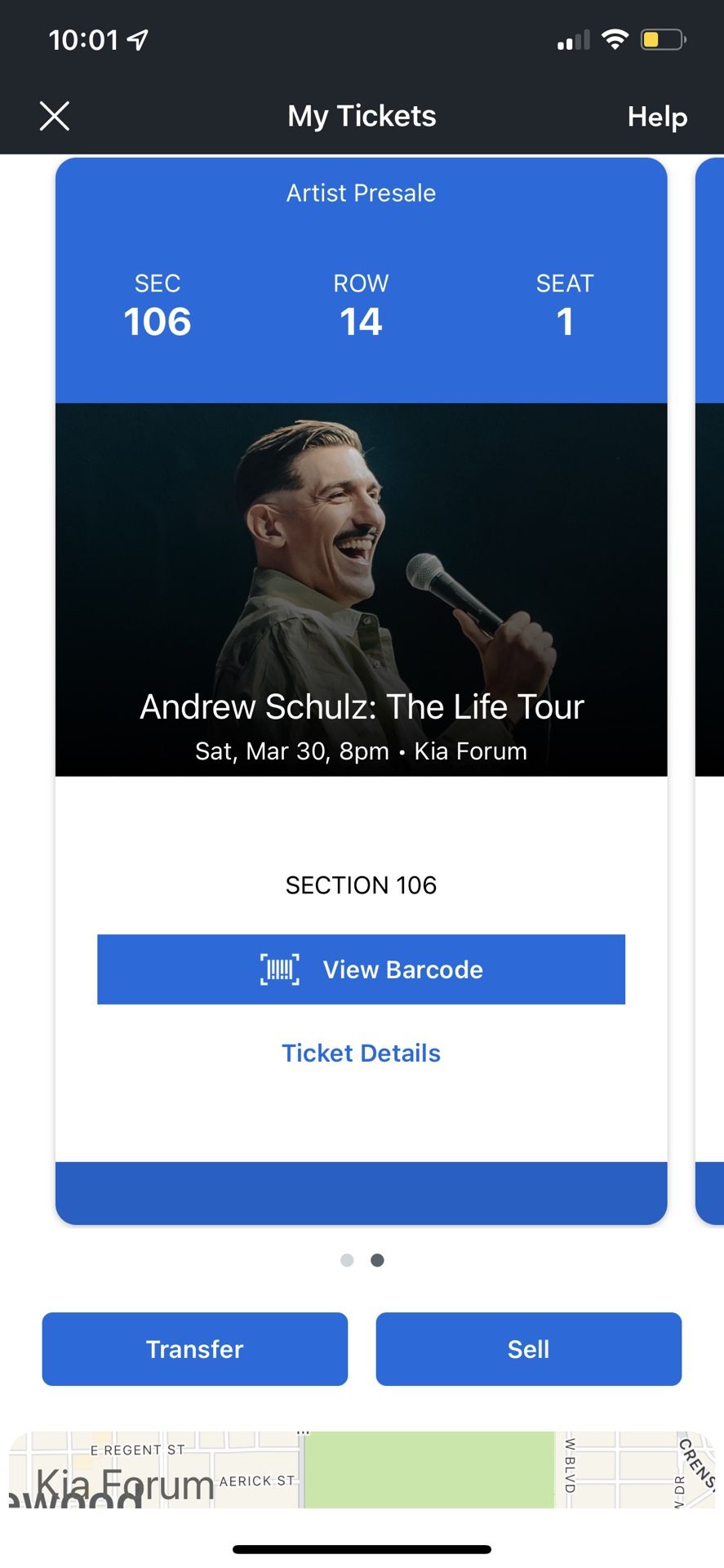Transfer the ticket

[x=195, y=1349]
